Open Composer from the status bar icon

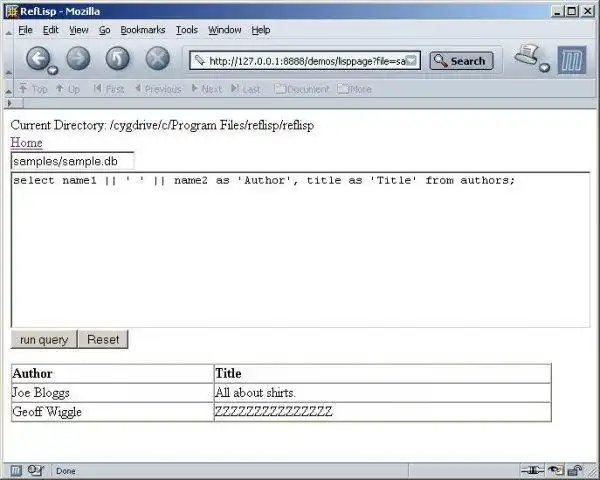[36, 470]
